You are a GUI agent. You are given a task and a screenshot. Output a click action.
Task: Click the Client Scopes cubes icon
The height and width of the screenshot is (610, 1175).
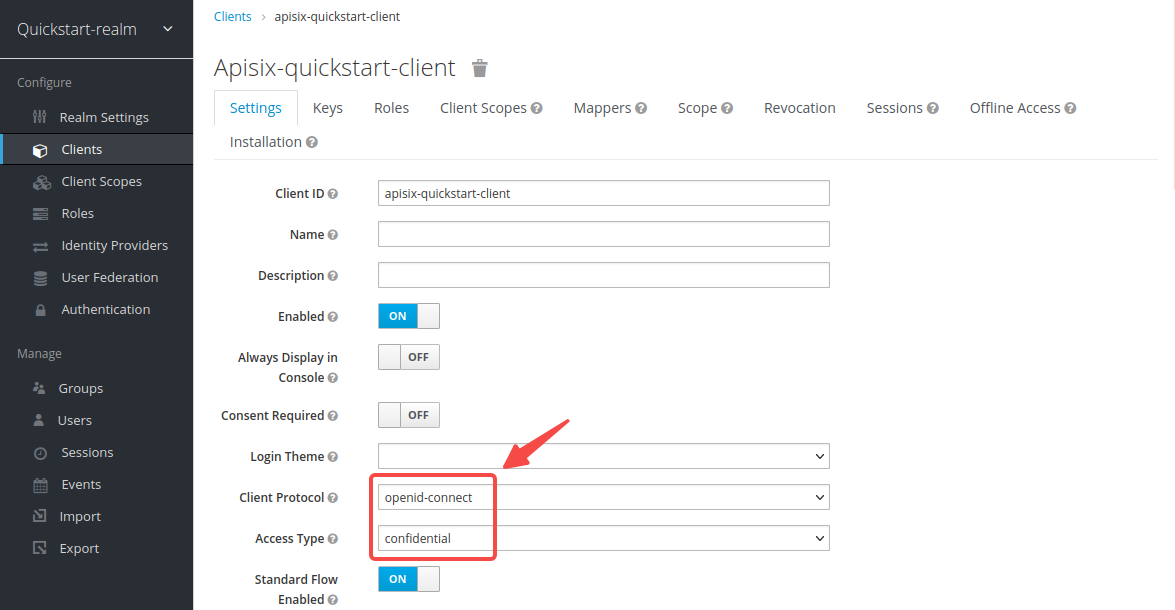click(x=41, y=182)
